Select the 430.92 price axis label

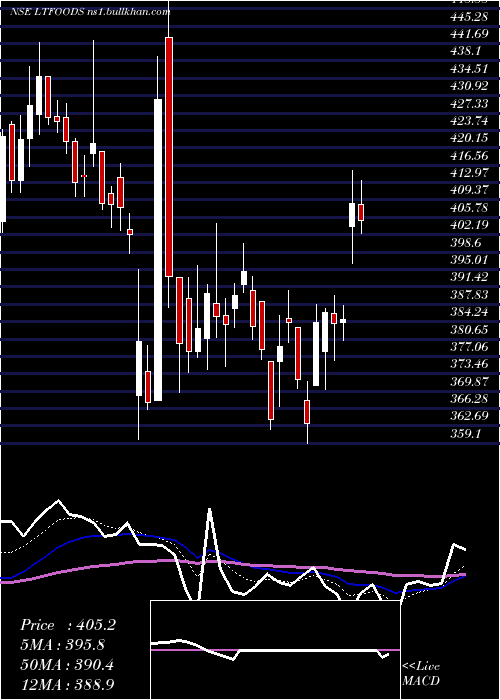pyautogui.click(x=469, y=86)
